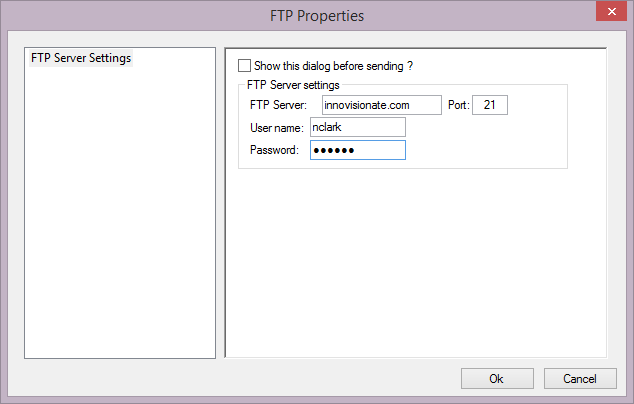Focus the Password field
634x404 pixels.
[x=357, y=150]
